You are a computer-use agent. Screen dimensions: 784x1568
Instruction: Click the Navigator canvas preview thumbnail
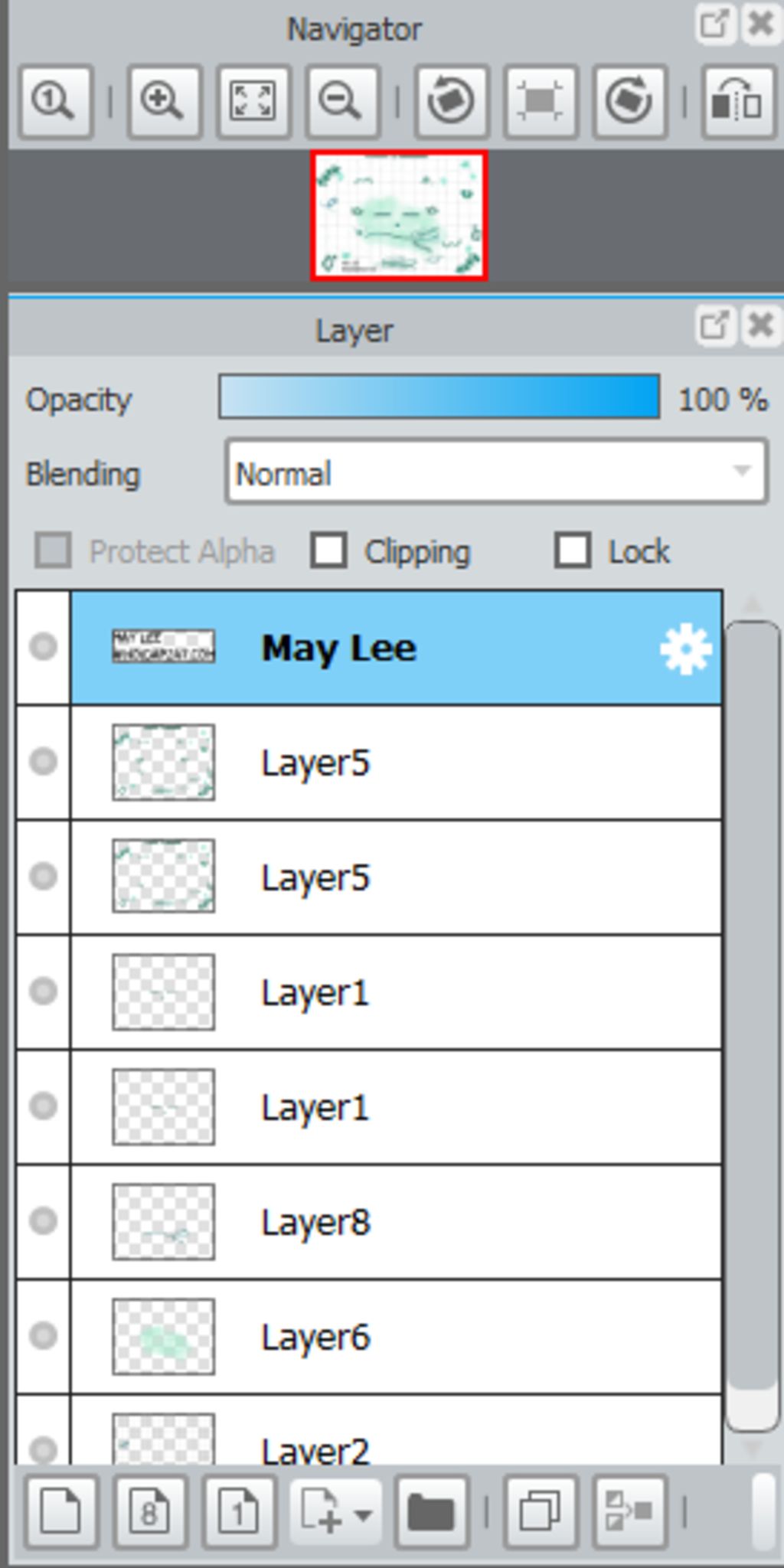tap(399, 216)
